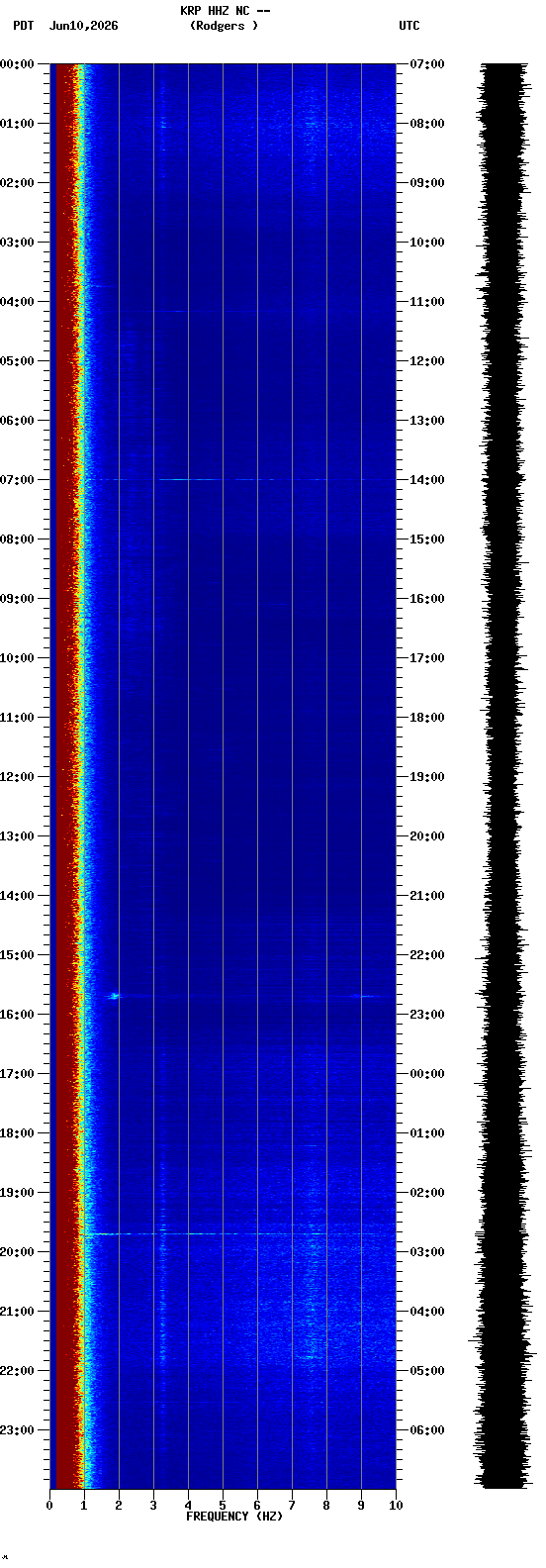Click the 'UTC' timezone label
The width and height of the screenshot is (546, 1568).
pyautogui.click(x=409, y=26)
